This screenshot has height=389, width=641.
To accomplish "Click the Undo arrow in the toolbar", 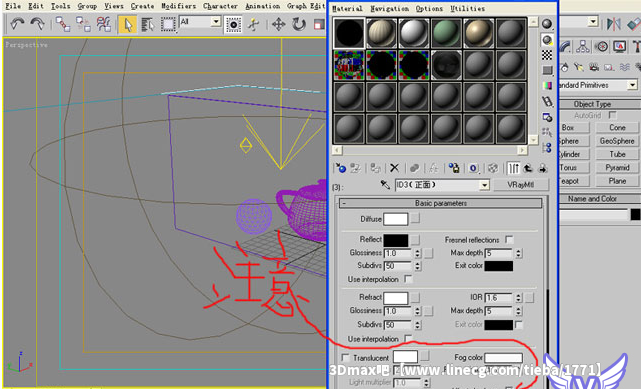I will click(17, 25).
